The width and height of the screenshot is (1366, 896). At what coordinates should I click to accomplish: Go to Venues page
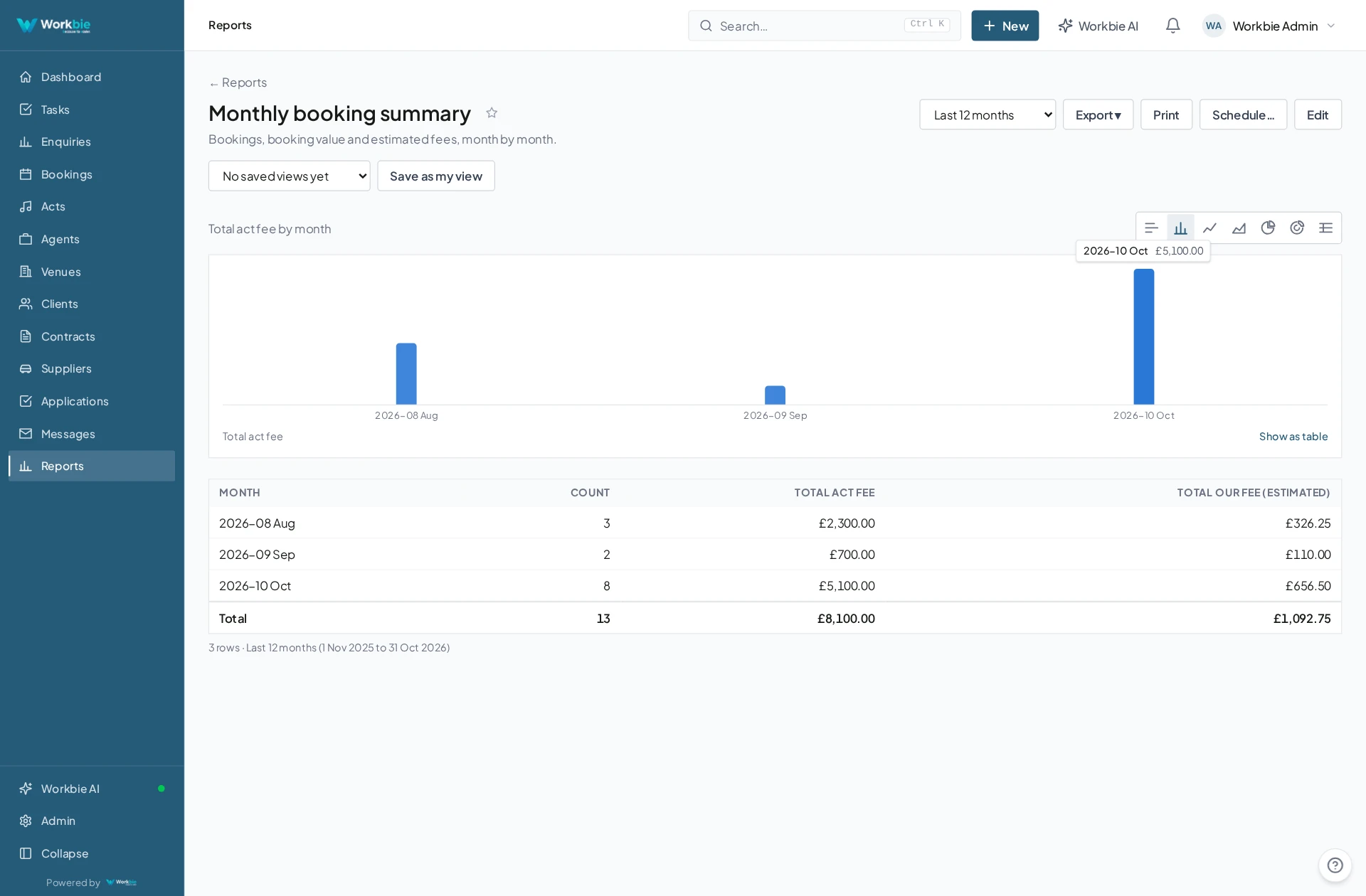coord(92,272)
